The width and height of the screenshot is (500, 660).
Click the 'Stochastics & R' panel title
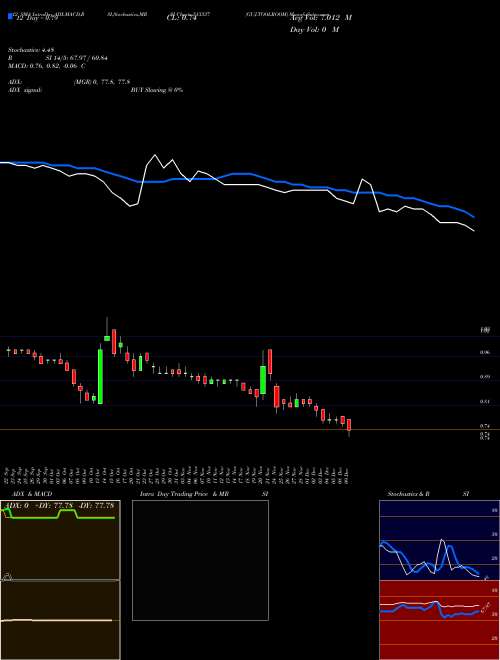(x=408, y=494)
